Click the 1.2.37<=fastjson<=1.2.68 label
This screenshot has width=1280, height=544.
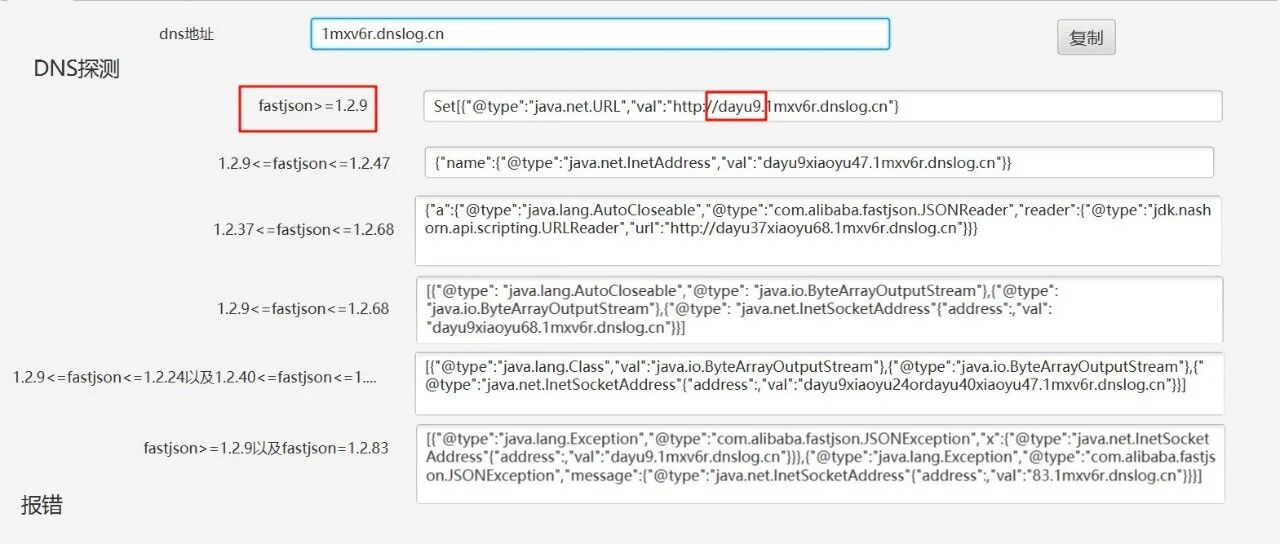coord(304,229)
